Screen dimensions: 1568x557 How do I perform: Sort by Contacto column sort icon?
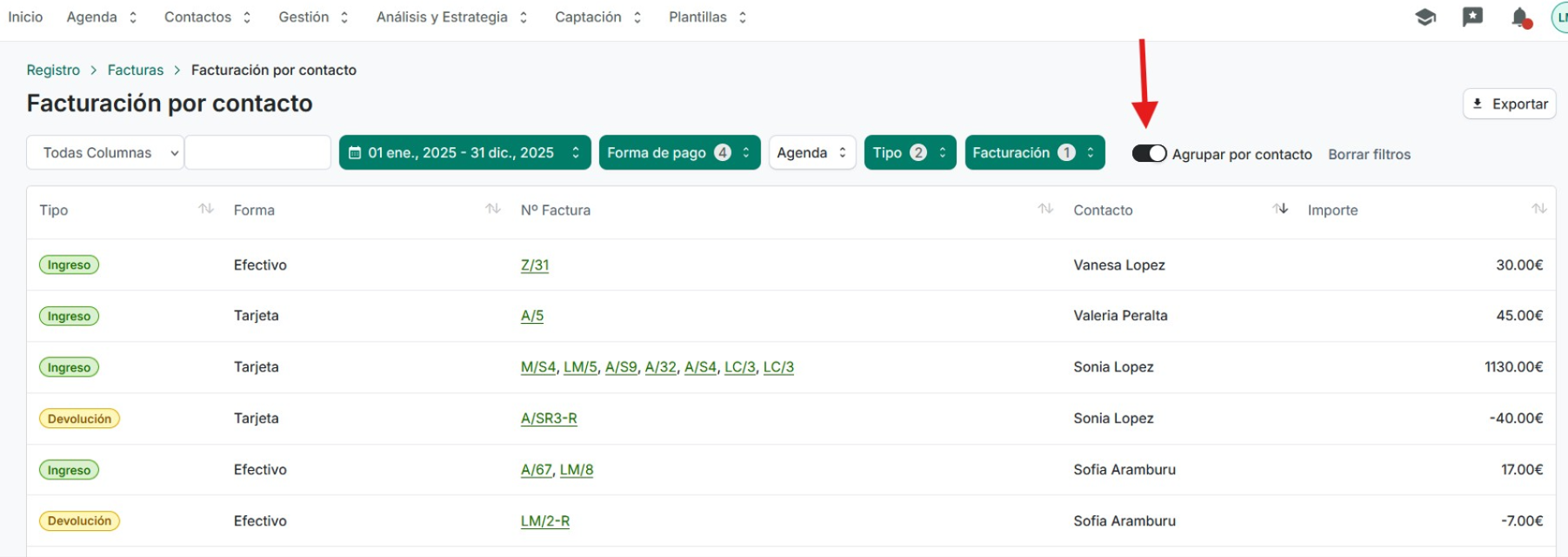tap(1280, 209)
